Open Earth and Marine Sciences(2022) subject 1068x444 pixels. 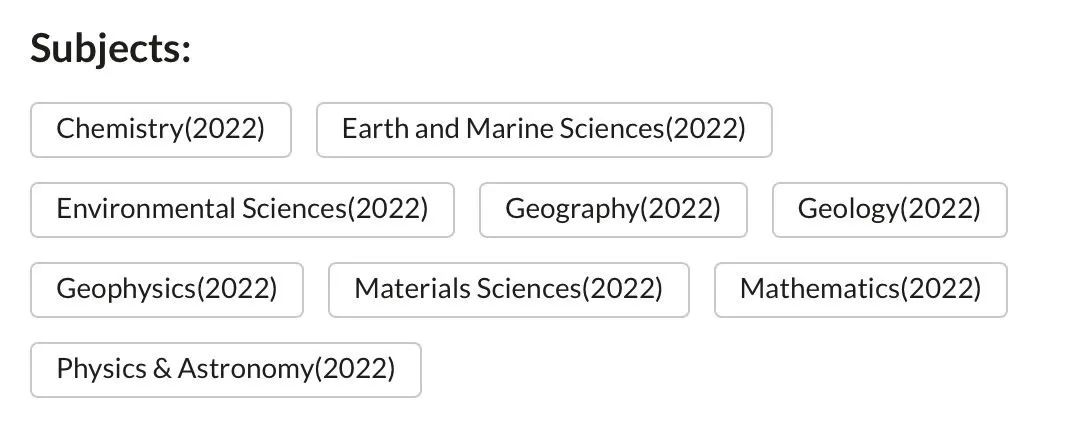coord(544,129)
